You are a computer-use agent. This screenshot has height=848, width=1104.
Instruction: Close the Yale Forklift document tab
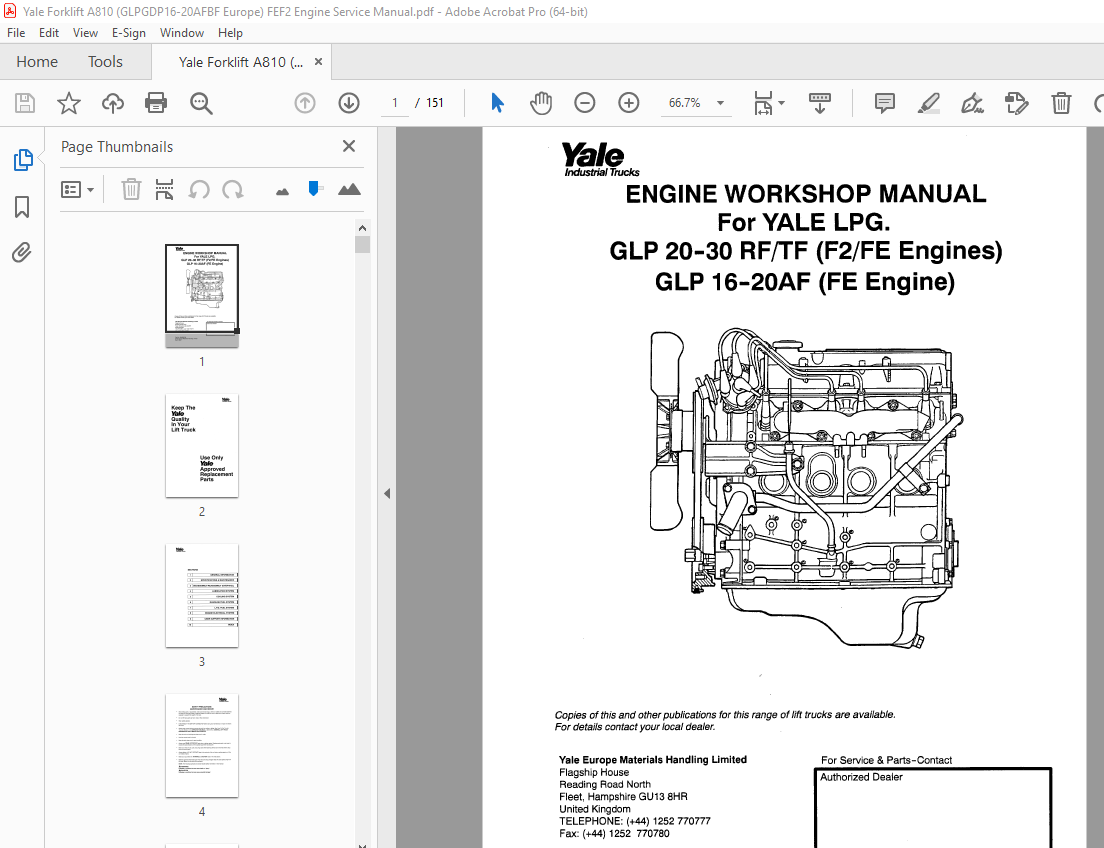[318, 61]
